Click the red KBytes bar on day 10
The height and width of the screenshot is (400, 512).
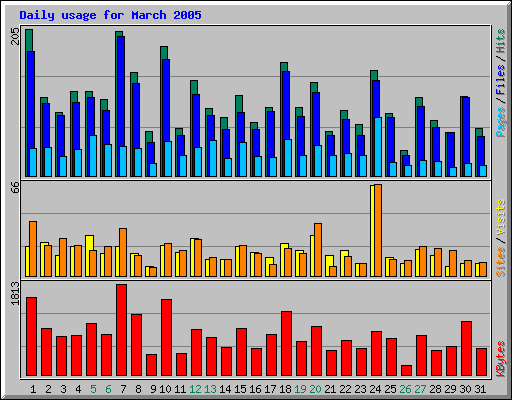(166, 338)
